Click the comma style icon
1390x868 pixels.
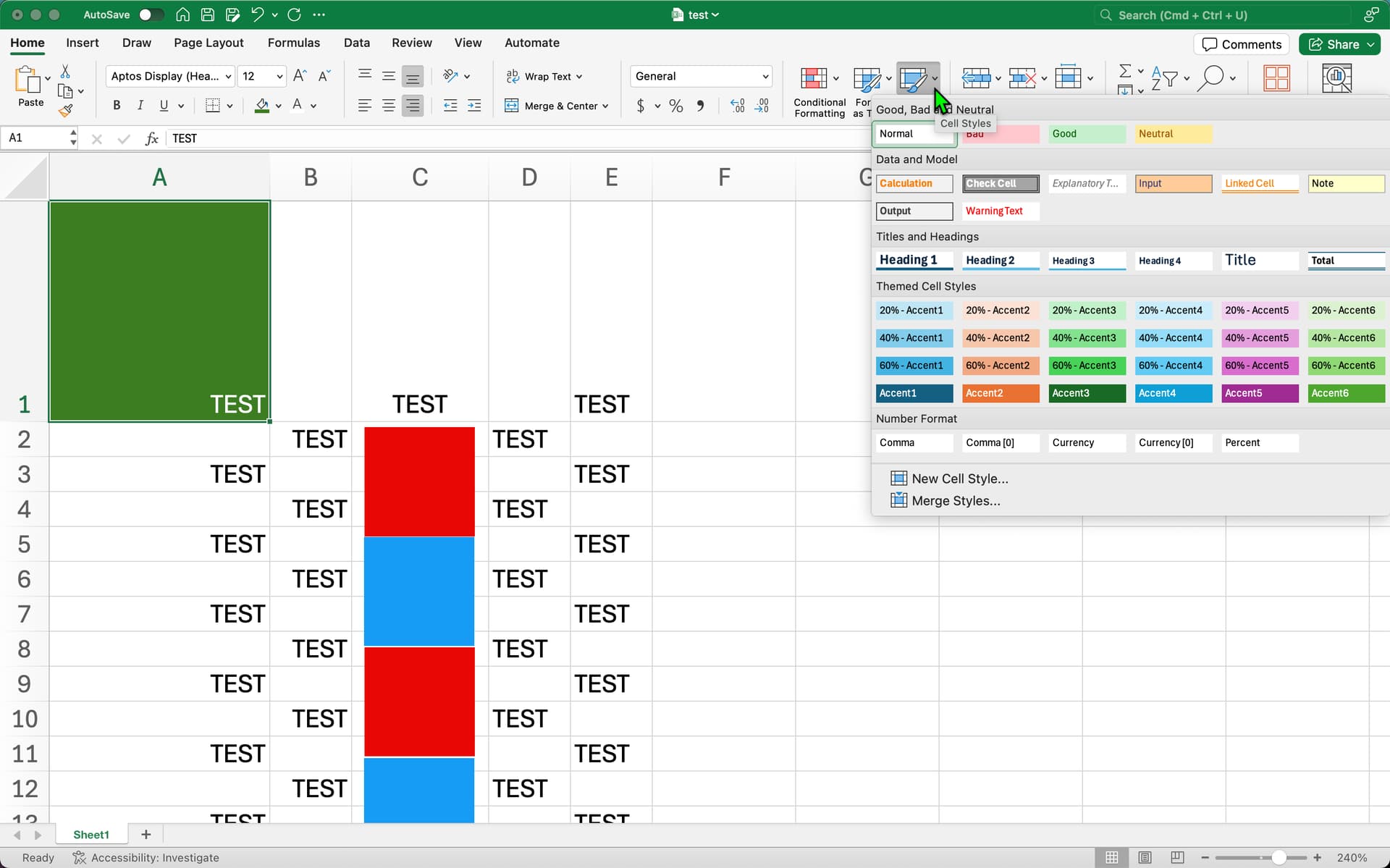pyautogui.click(x=700, y=106)
